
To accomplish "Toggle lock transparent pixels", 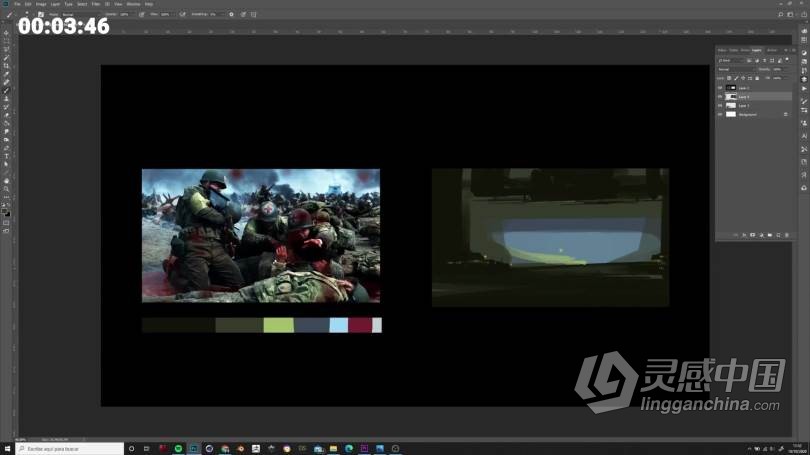I will pyautogui.click(x=729, y=78).
